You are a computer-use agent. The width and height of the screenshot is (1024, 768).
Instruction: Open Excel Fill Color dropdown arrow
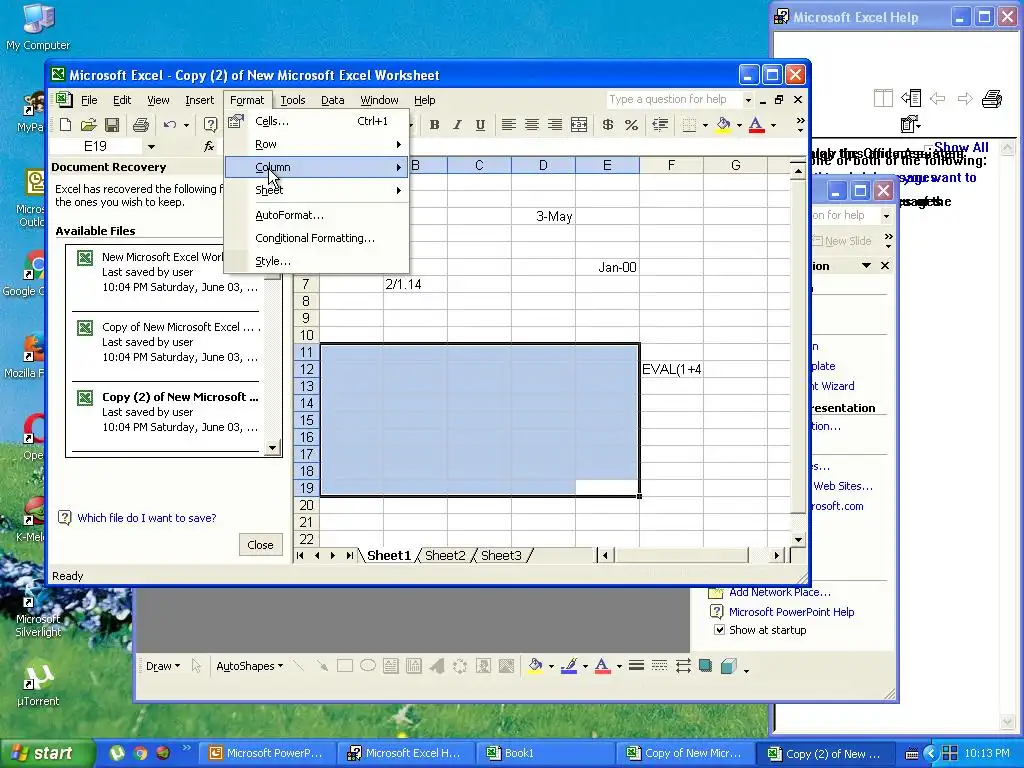739,125
